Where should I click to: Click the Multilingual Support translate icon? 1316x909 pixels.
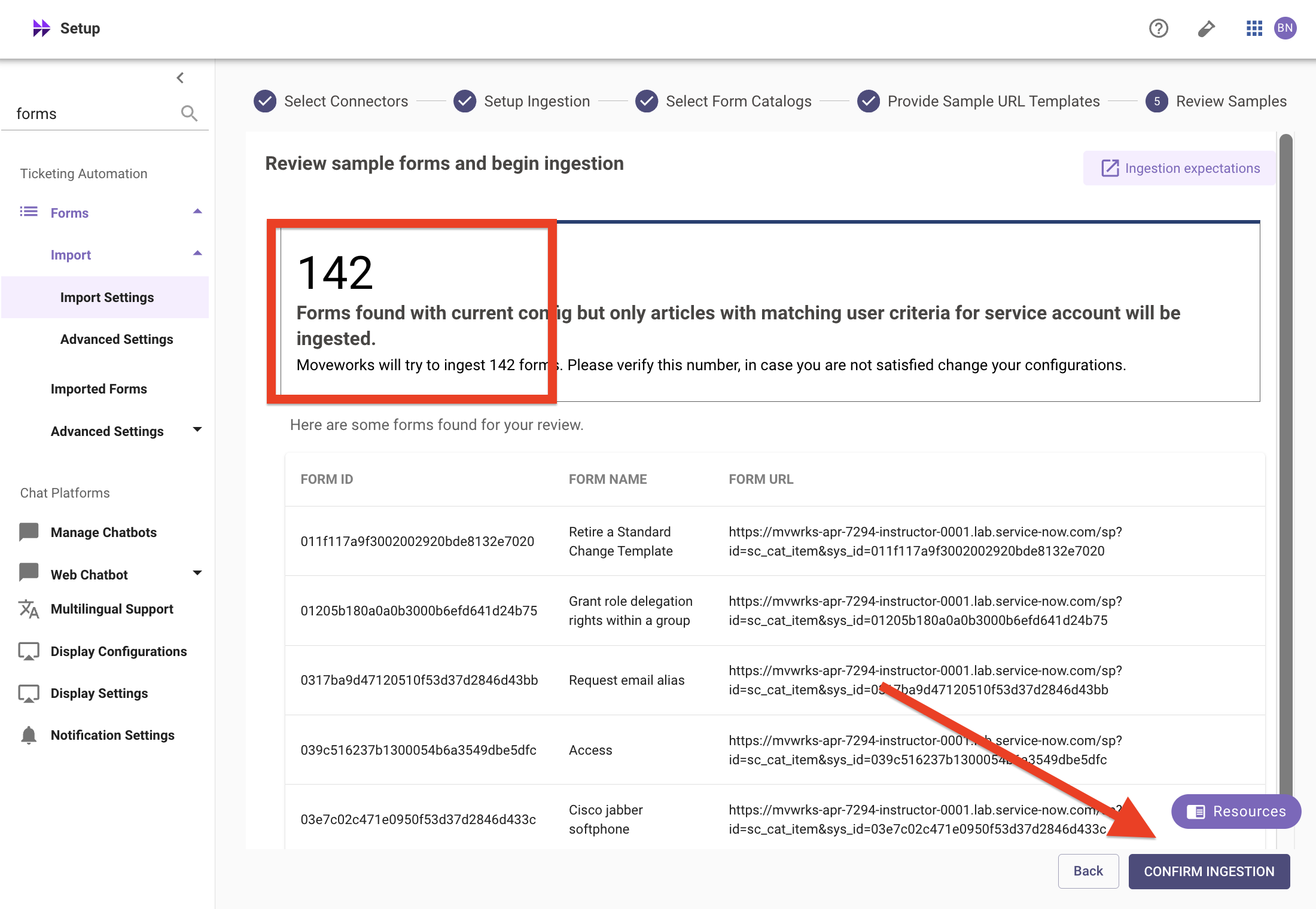click(x=29, y=609)
